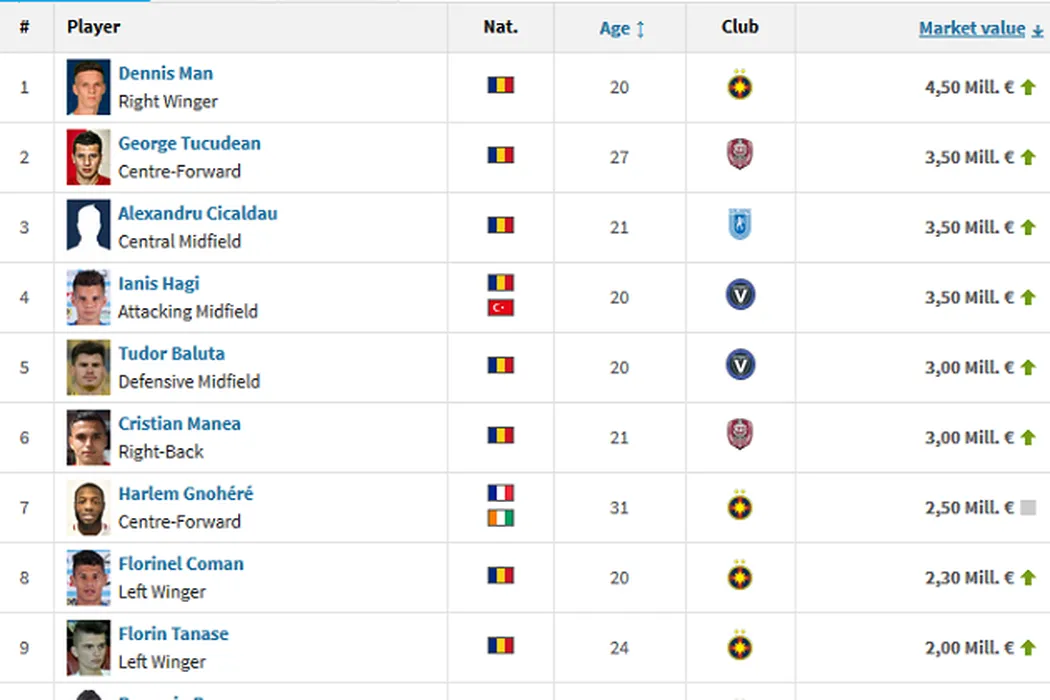Click Cristian Manea's portrait photo

point(88,437)
